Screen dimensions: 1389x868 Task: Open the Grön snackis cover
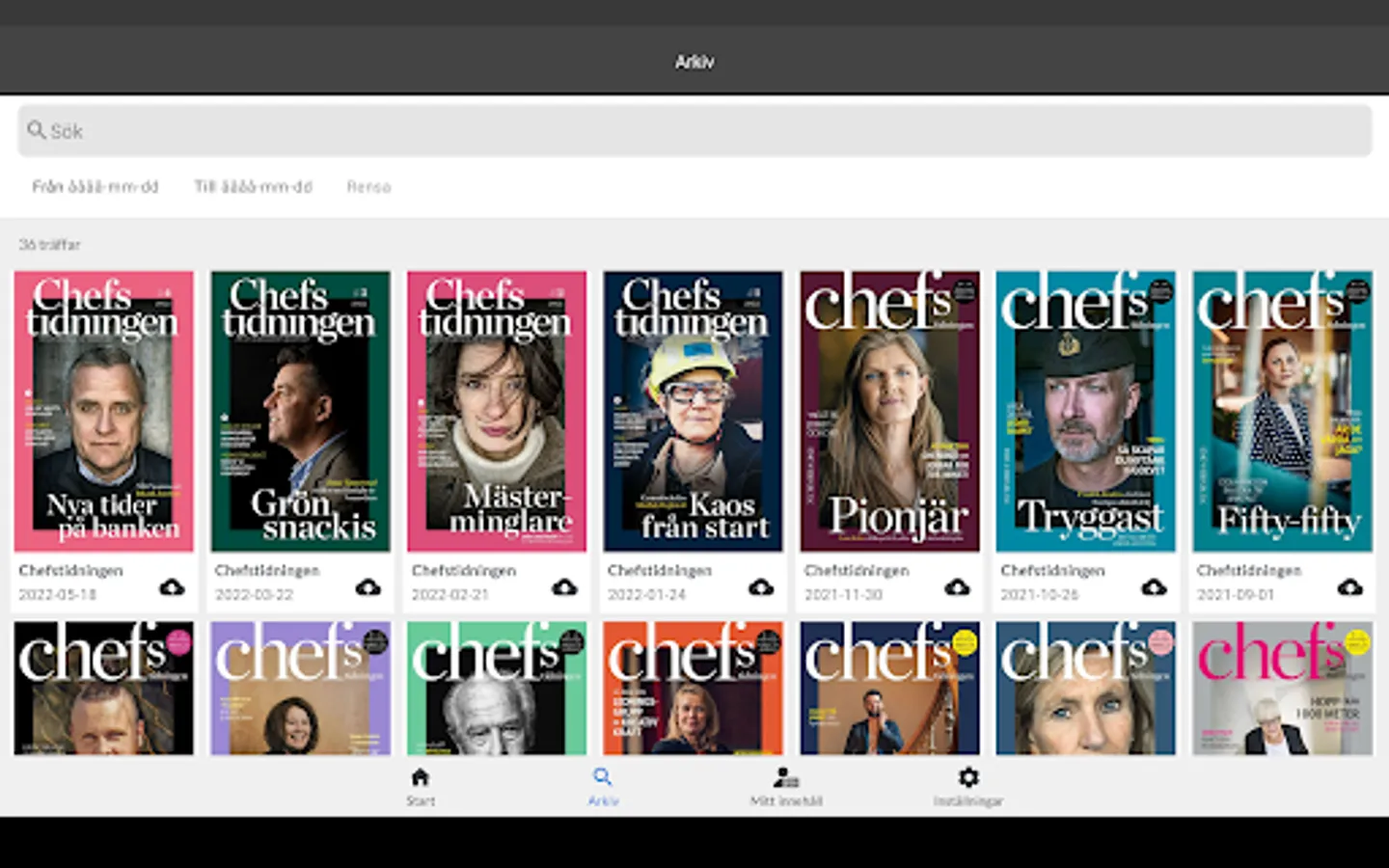pyautogui.click(x=301, y=411)
